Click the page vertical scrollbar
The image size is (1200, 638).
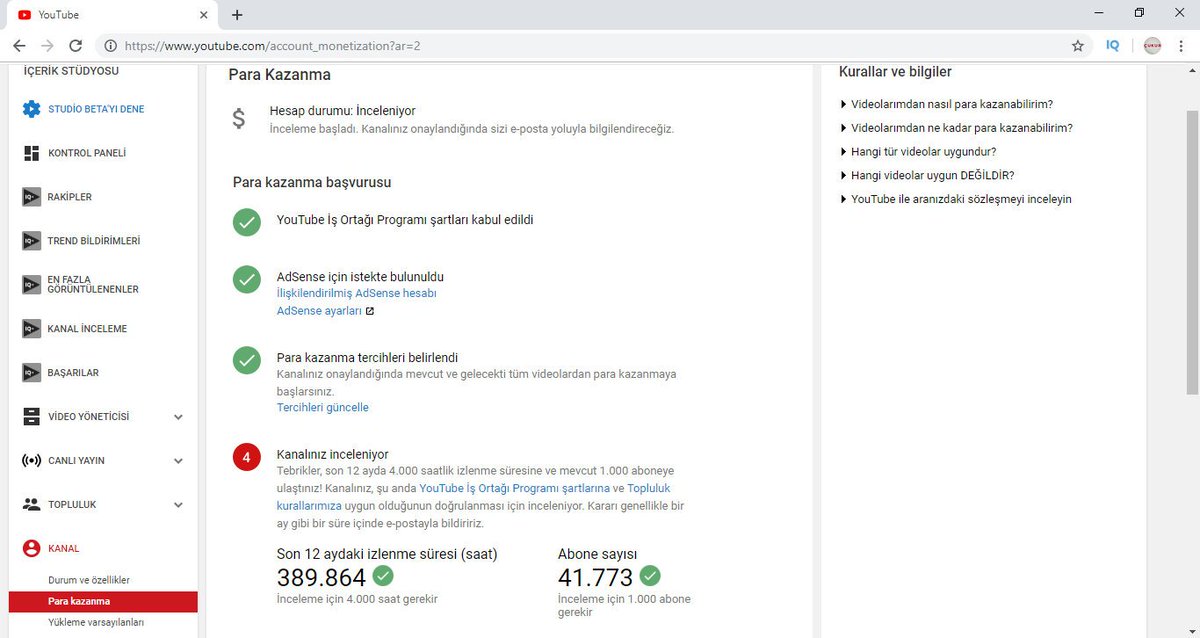click(x=1192, y=254)
